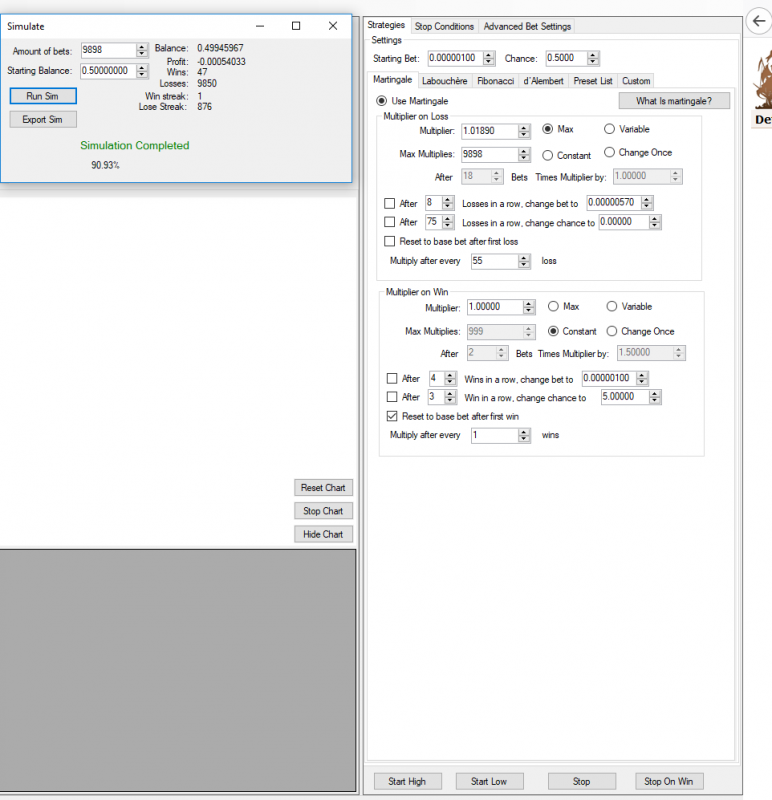Click the Chance 0.5000 input field
772x800 pixels.
click(x=566, y=58)
